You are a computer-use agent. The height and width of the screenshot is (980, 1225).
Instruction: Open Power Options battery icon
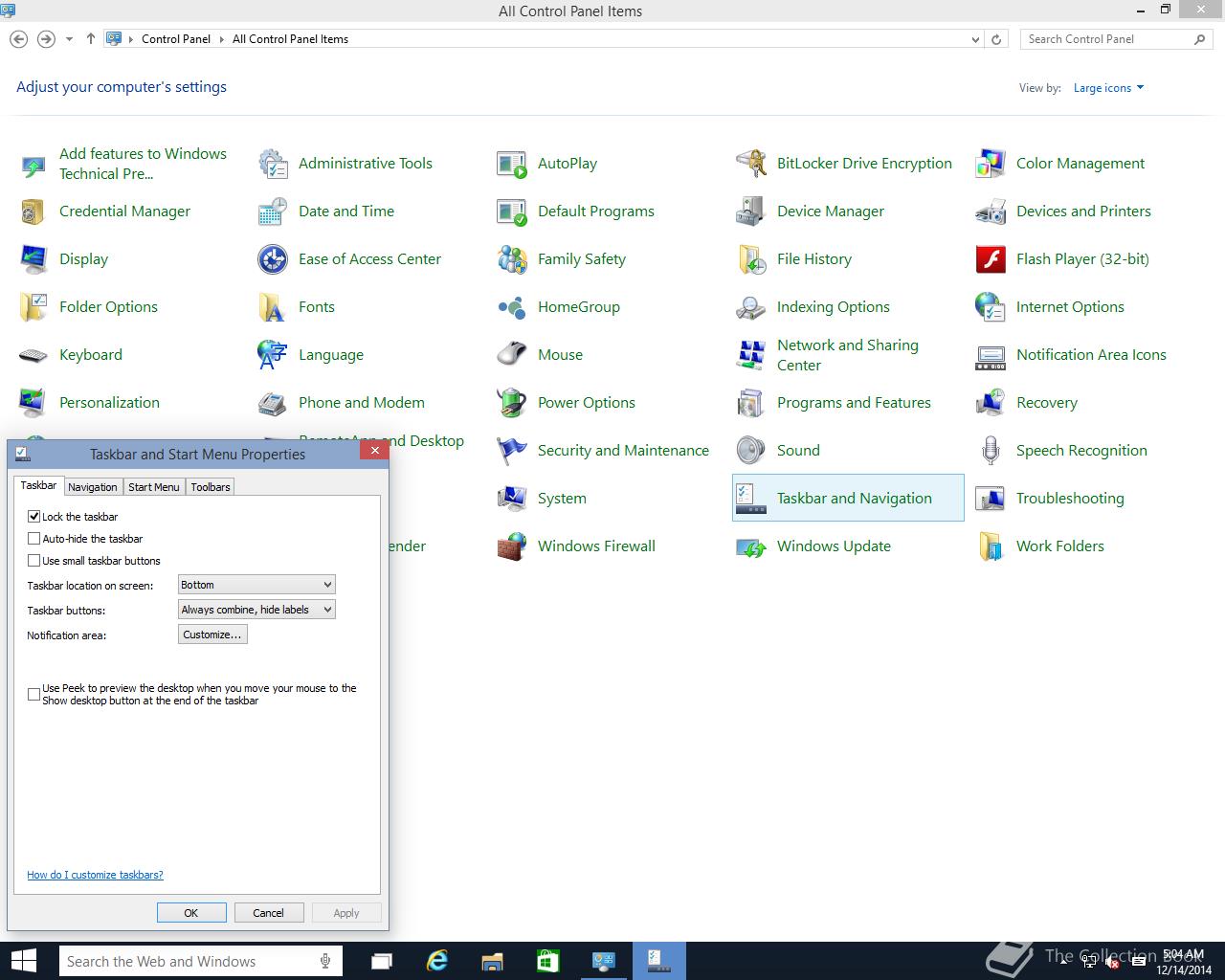(x=512, y=403)
